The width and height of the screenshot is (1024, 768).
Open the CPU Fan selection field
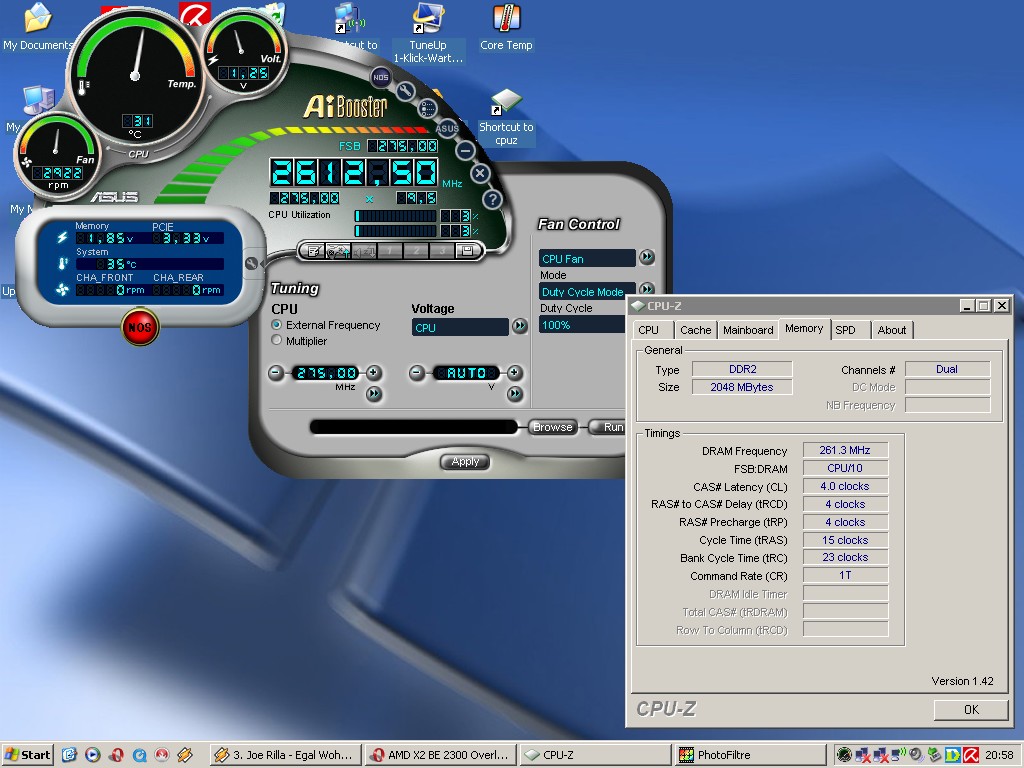click(587, 258)
